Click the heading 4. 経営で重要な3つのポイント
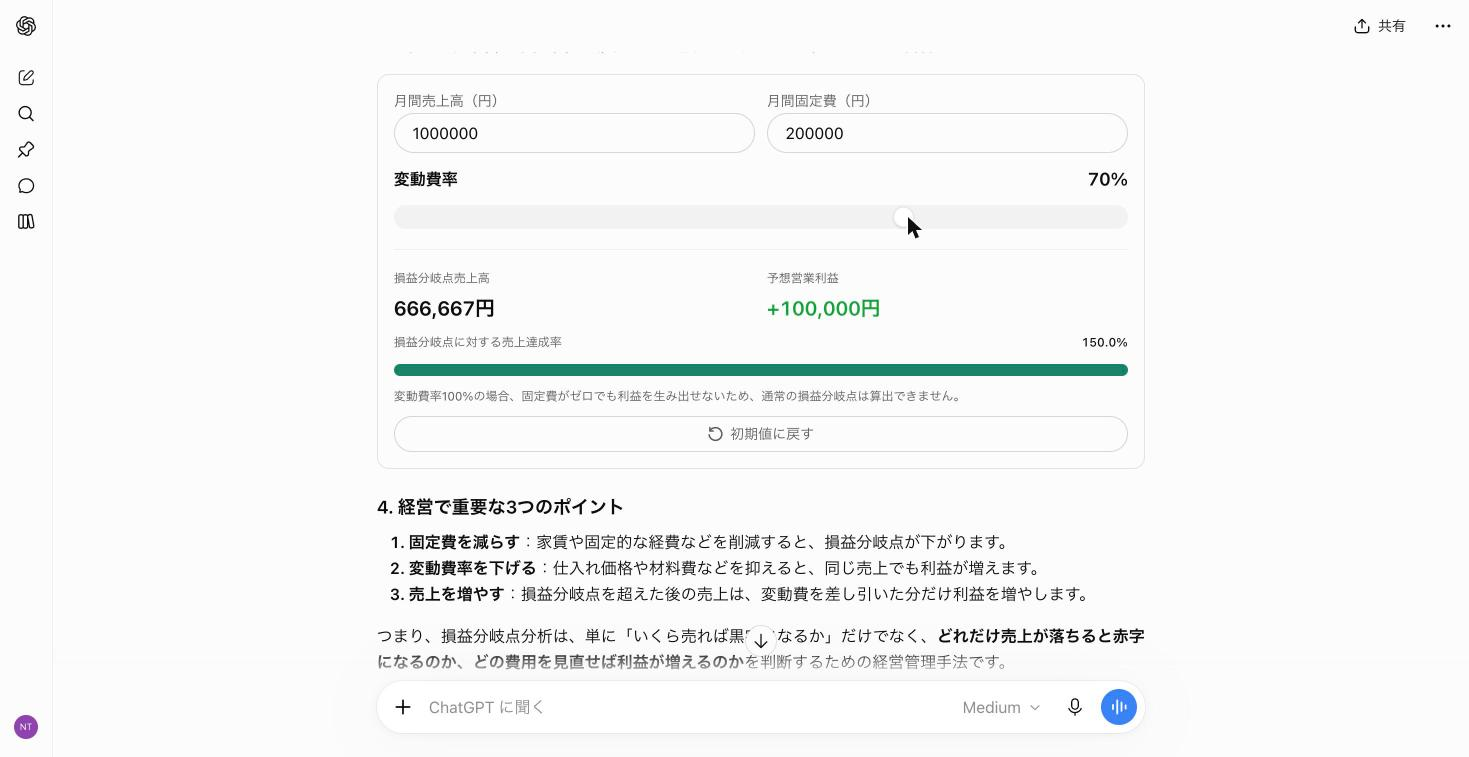1469x757 pixels. coord(500,507)
